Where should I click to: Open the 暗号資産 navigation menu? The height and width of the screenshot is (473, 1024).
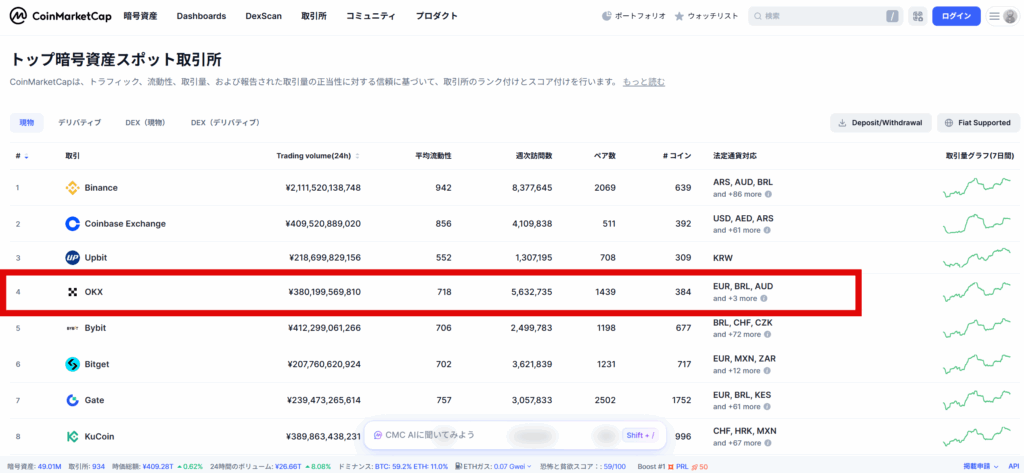coord(140,16)
